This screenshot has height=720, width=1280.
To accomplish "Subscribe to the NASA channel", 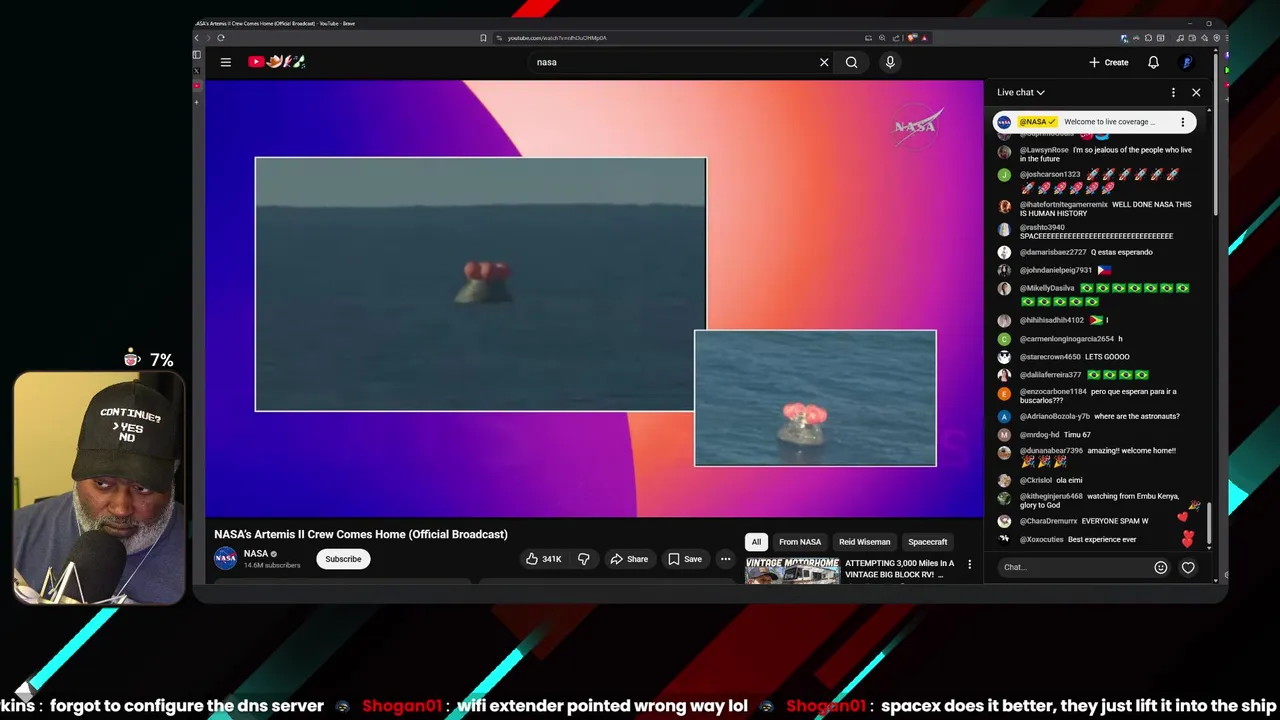I will click(343, 559).
